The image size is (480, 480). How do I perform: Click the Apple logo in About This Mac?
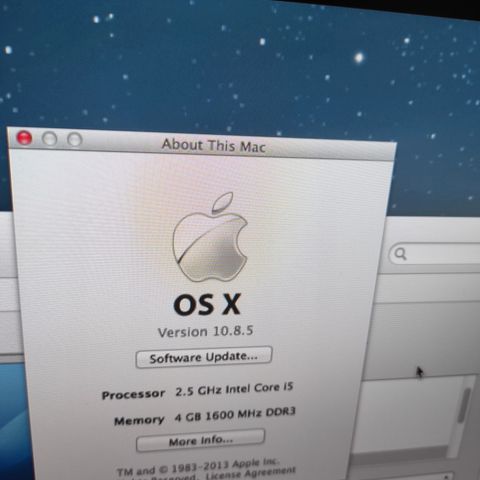(x=210, y=237)
